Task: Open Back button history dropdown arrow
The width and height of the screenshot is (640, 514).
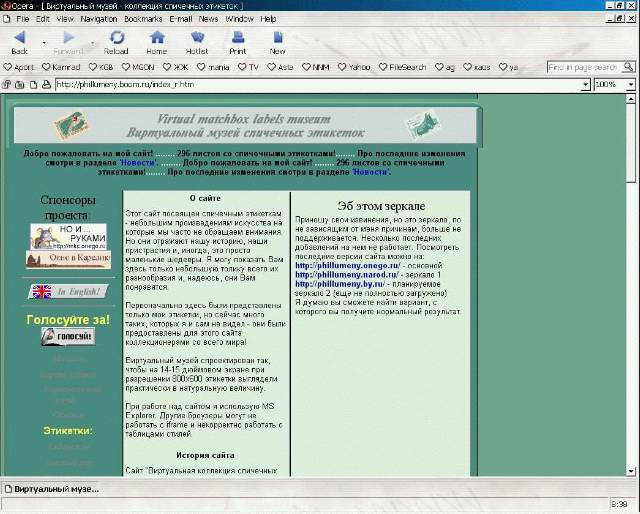Action: 44,42
